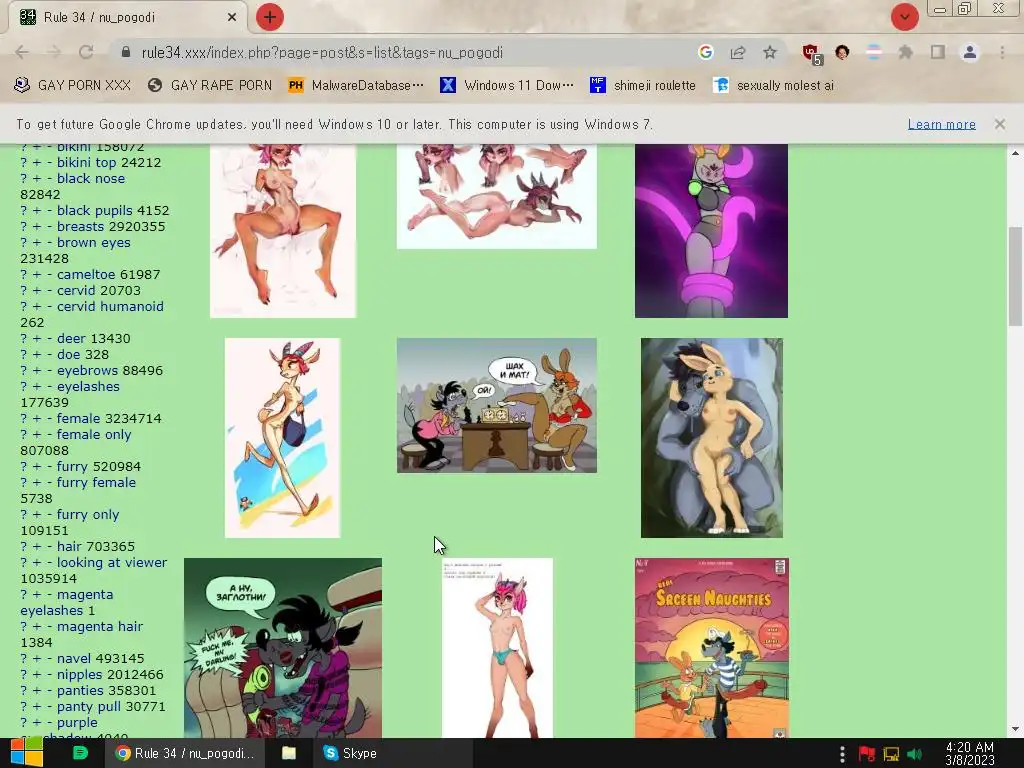The image size is (1024, 768).
Task: Click the furry only tag link
Action: tap(88, 514)
